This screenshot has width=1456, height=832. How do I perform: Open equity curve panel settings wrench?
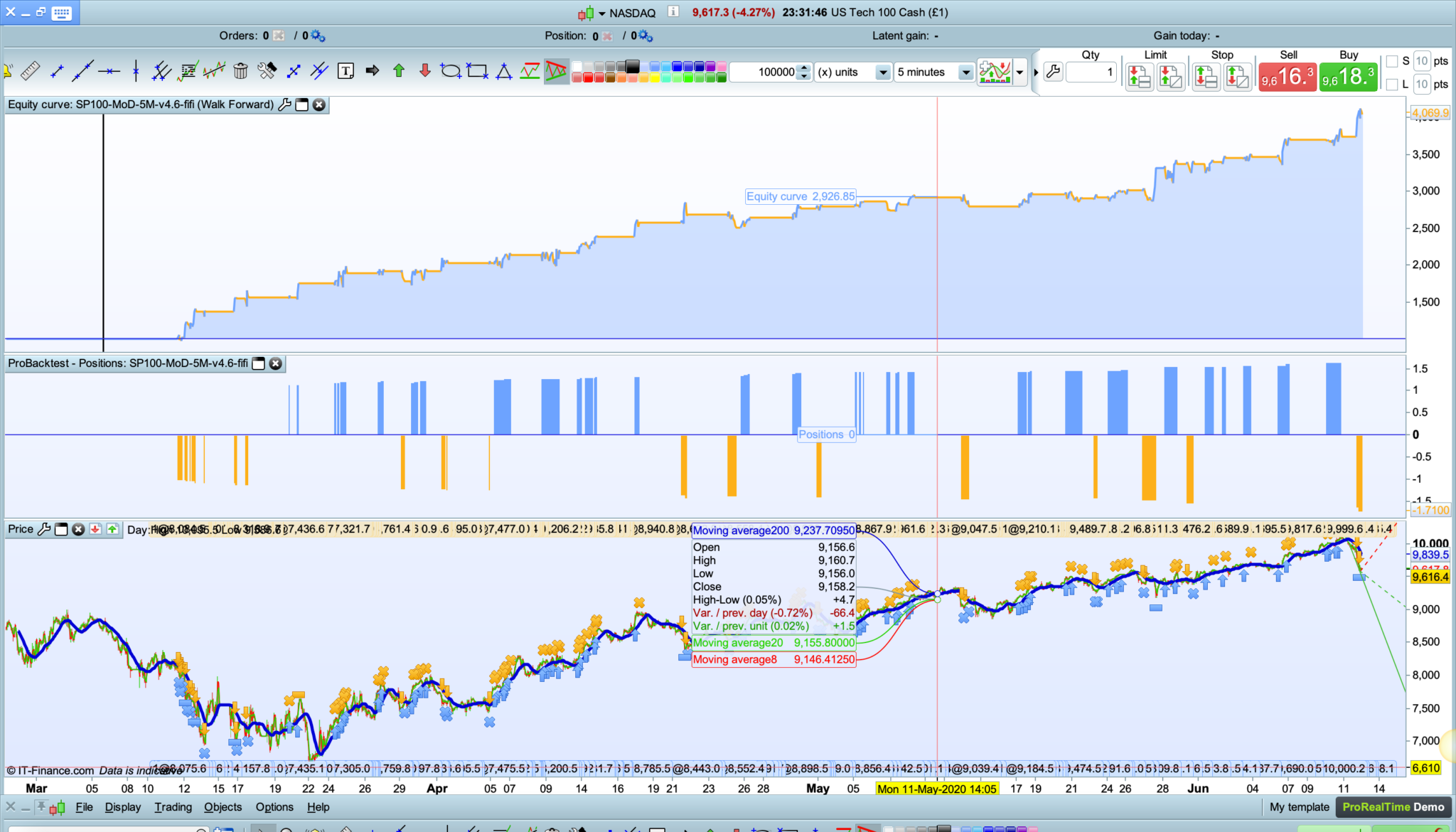[284, 105]
